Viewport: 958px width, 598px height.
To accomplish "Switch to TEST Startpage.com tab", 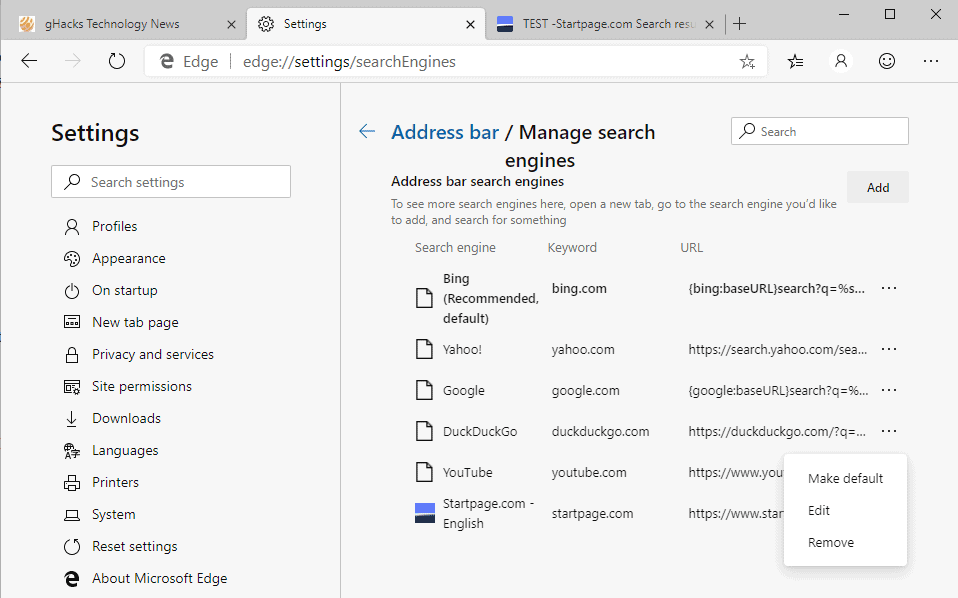I will pyautogui.click(x=605, y=24).
